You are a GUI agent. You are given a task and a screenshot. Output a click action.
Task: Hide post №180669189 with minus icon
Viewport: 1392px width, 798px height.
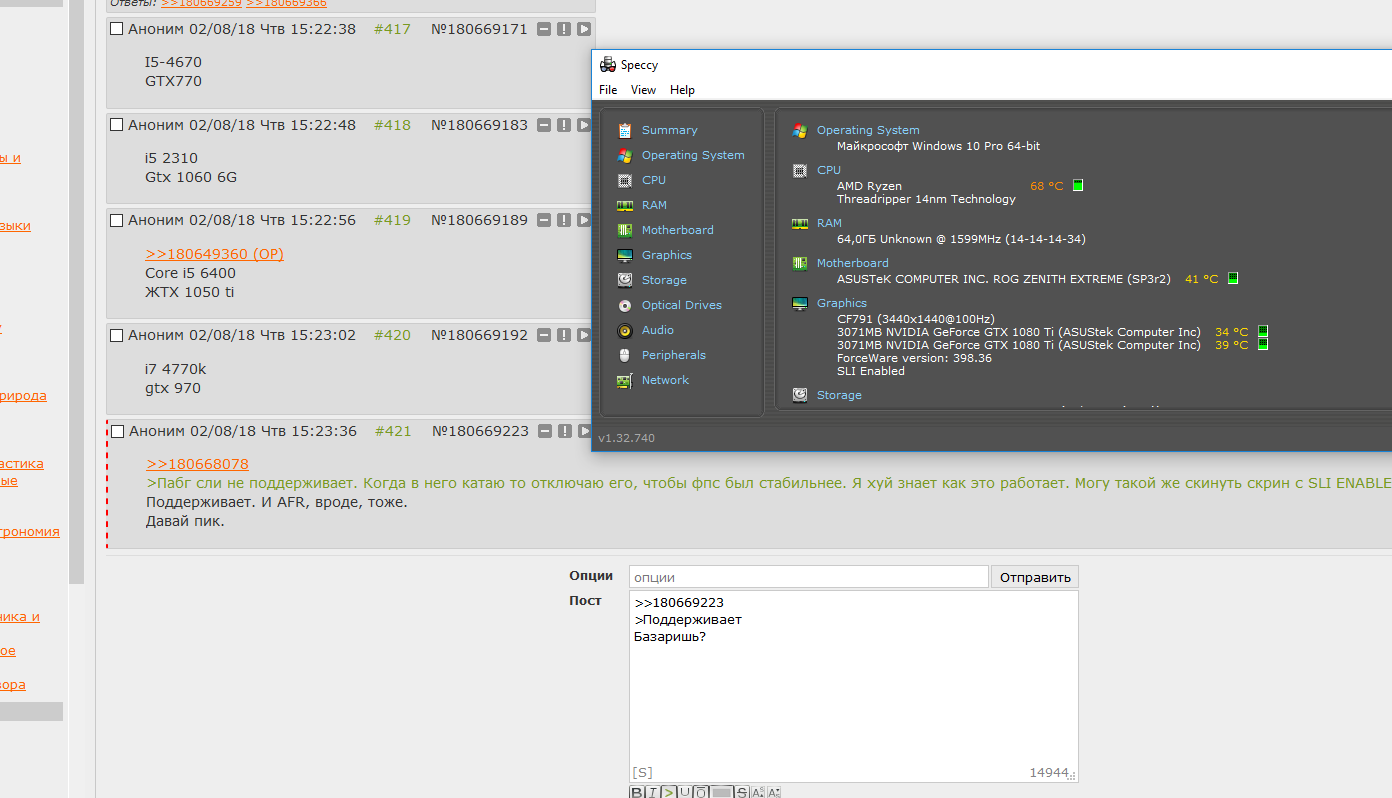point(544,220)
